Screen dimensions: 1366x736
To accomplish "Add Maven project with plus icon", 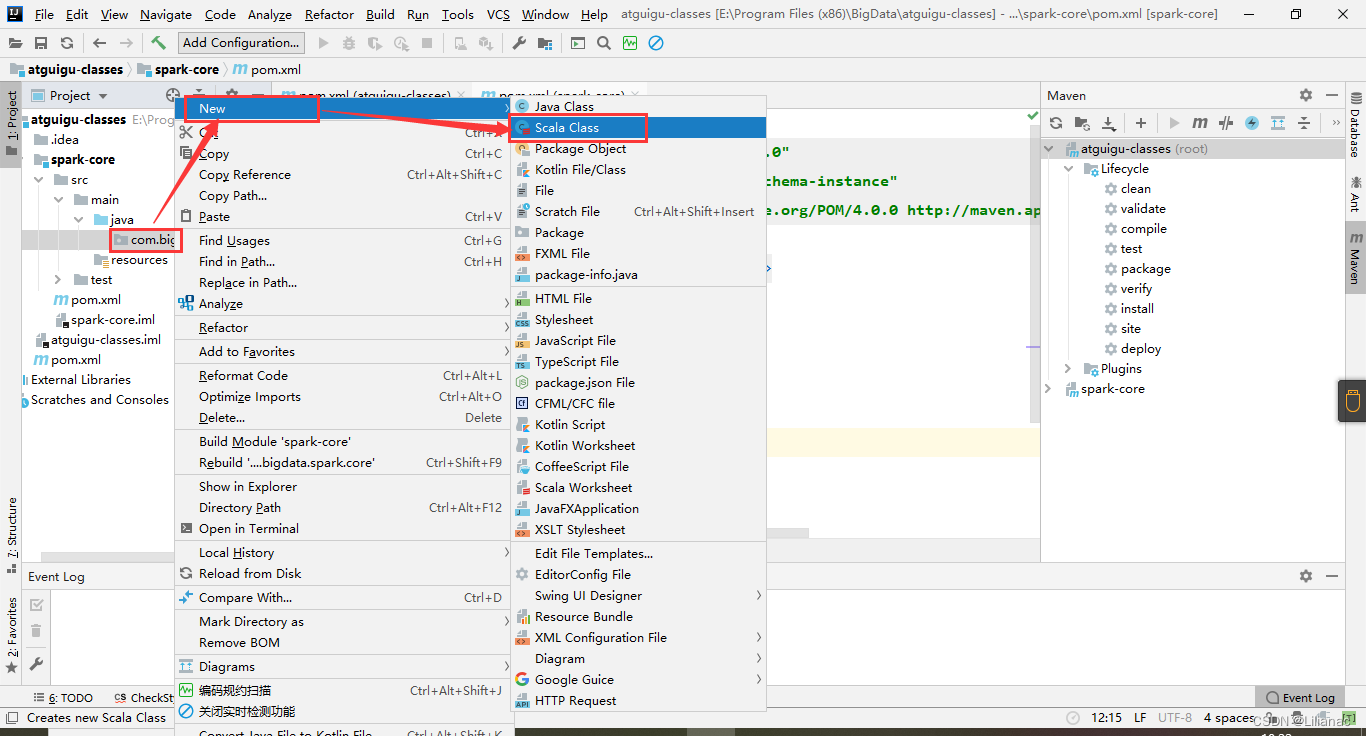I will click(1141, 123).
